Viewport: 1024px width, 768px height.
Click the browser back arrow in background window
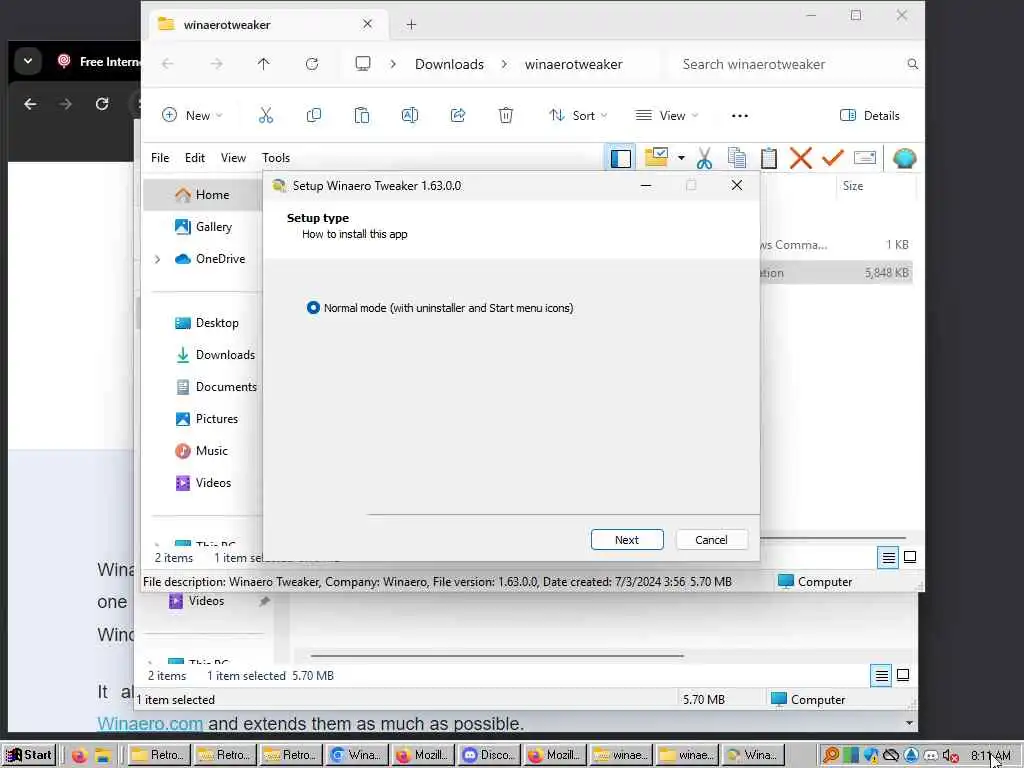point(30,104)
